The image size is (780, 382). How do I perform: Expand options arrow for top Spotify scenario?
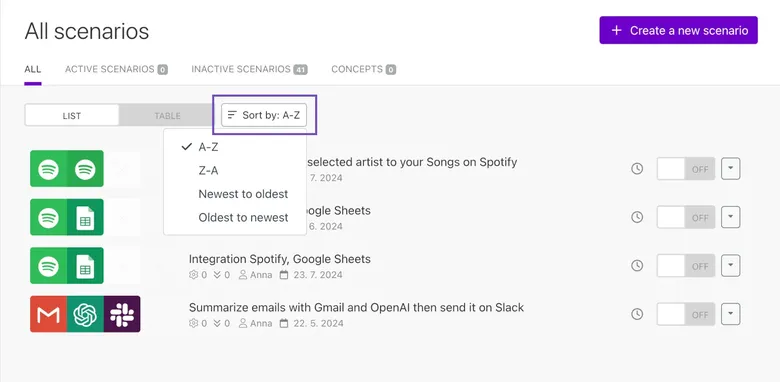pyautogui.click(x=731, y=169)
